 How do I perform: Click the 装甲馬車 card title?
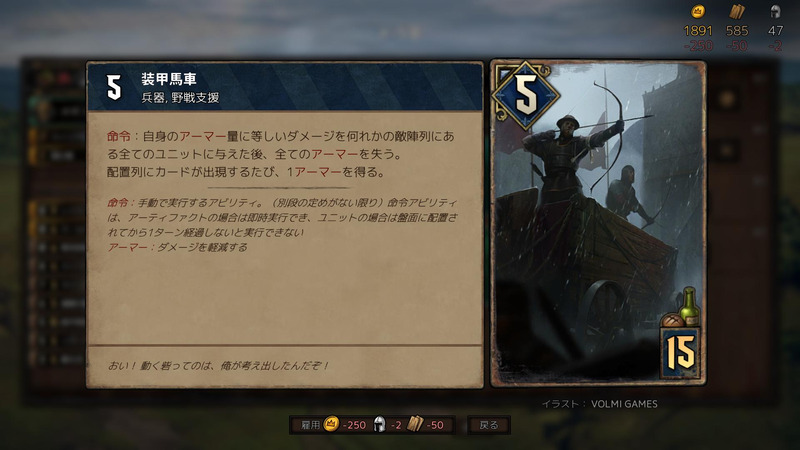[169, 79]
